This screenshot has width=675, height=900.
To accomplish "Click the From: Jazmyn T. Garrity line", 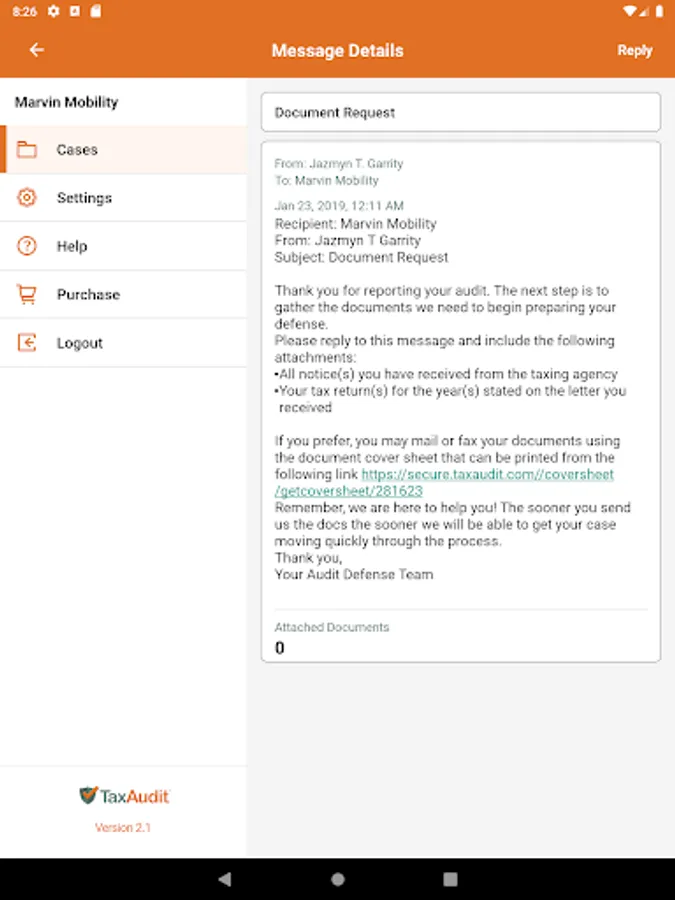I will (339, 164).
